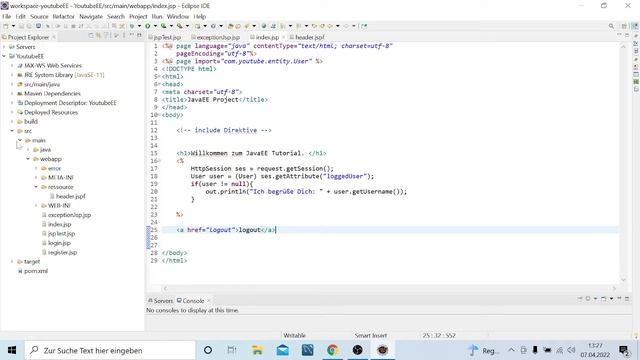Viewport: 640px width, 360px height.
Task: Open the Run configurations dropdown arrow
Action: (155, 26)
